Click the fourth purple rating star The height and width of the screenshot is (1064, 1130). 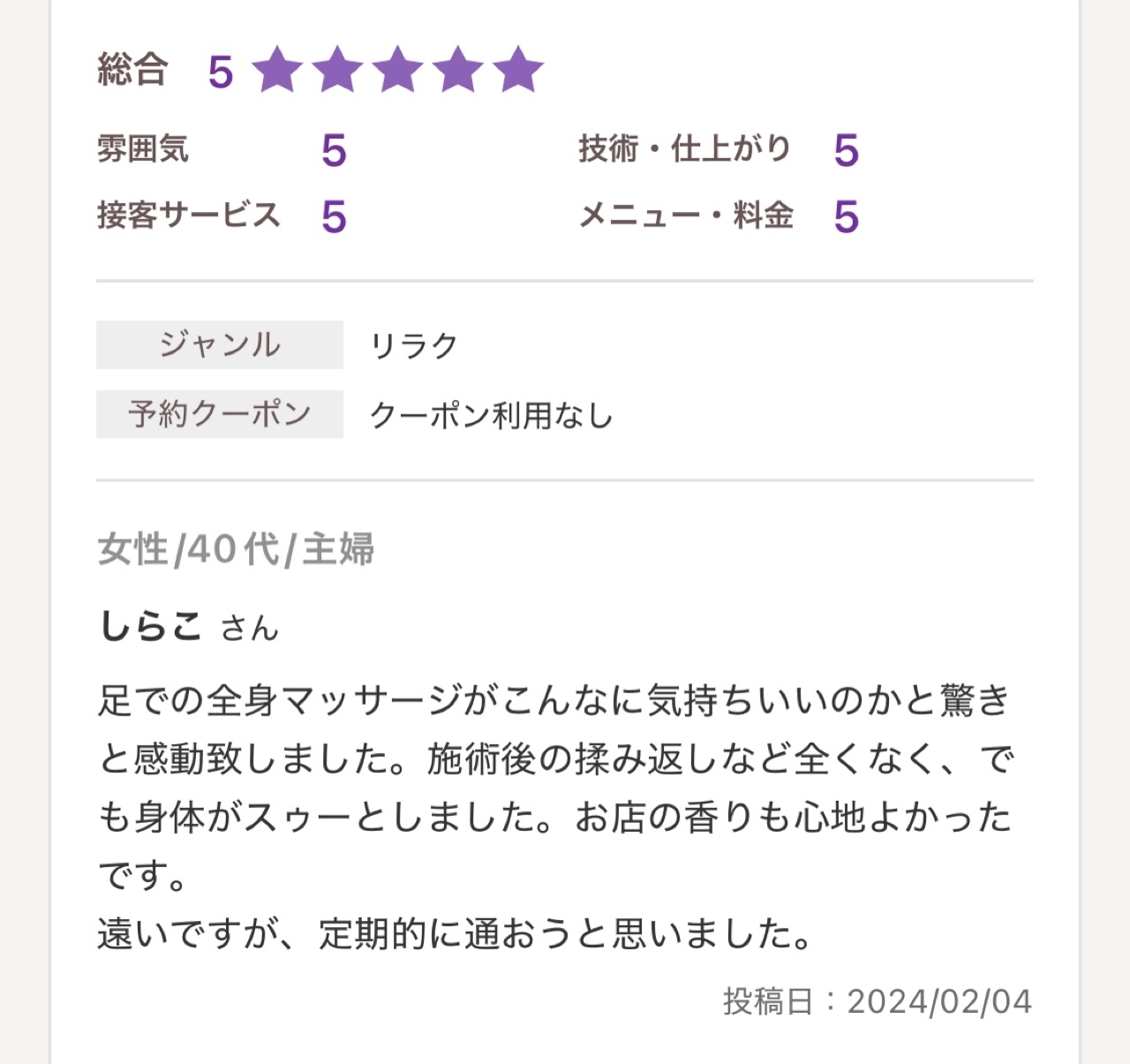[x=458, y=70]
